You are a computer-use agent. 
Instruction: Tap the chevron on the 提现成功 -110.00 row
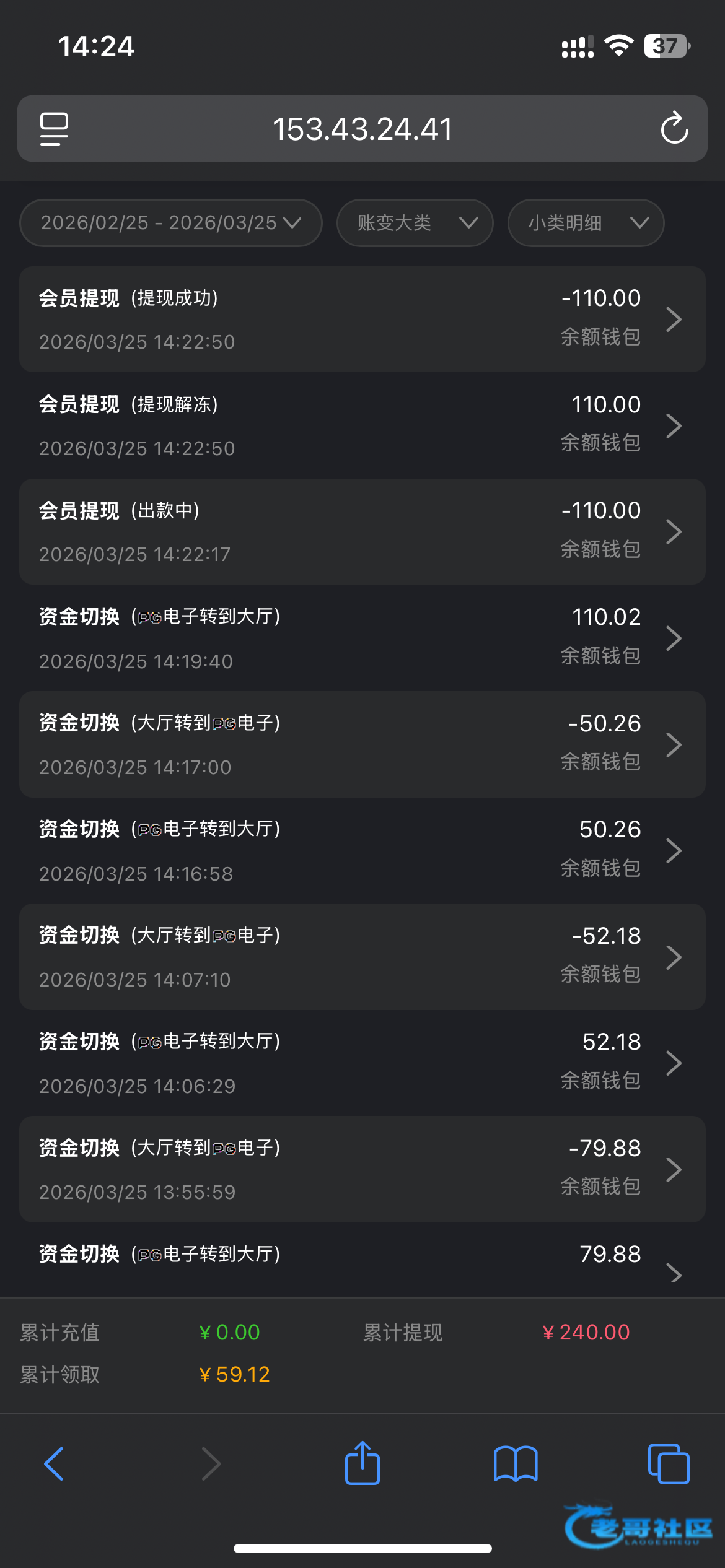pyautogui.click(x=674, y=320)
